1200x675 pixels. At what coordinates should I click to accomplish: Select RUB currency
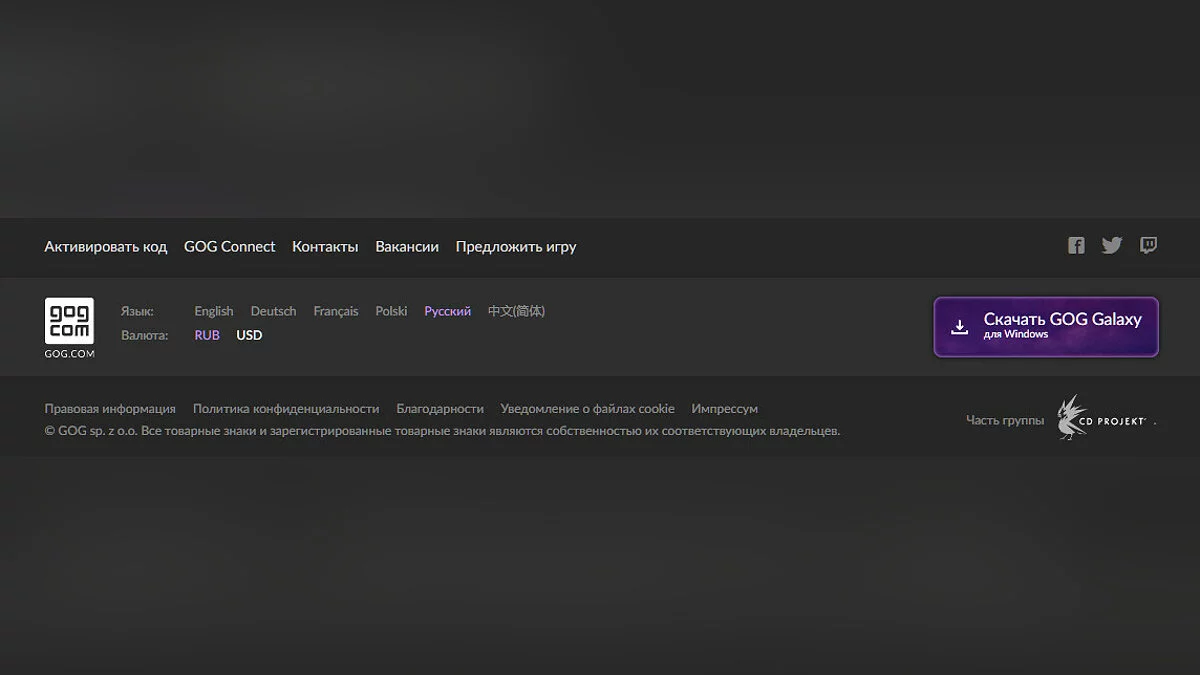point(207,335)
